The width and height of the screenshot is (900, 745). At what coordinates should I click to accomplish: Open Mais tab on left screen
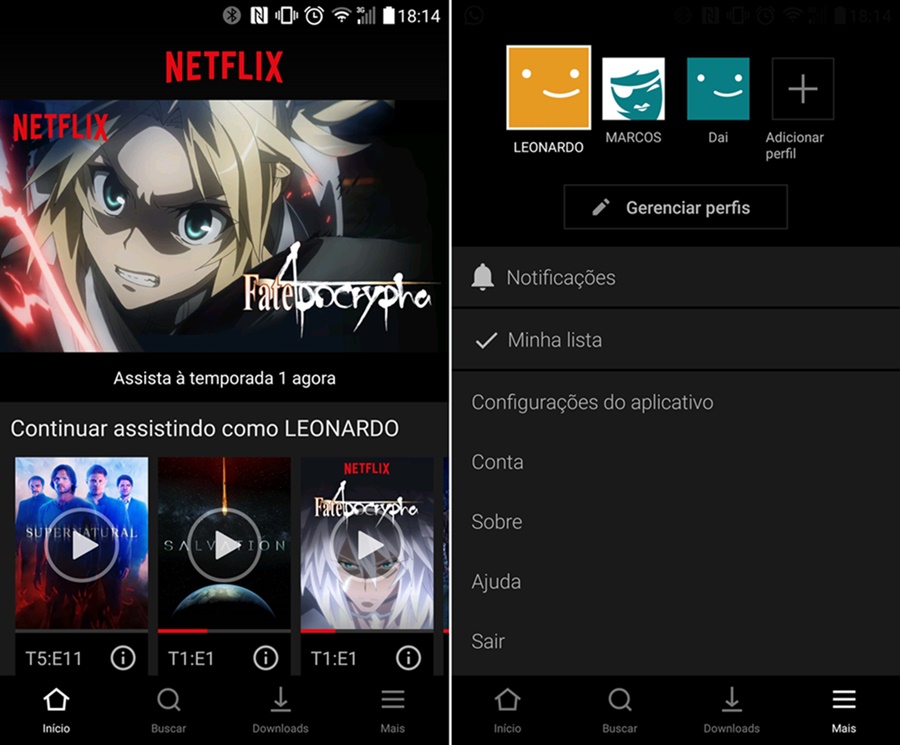(x=393, y=711)
